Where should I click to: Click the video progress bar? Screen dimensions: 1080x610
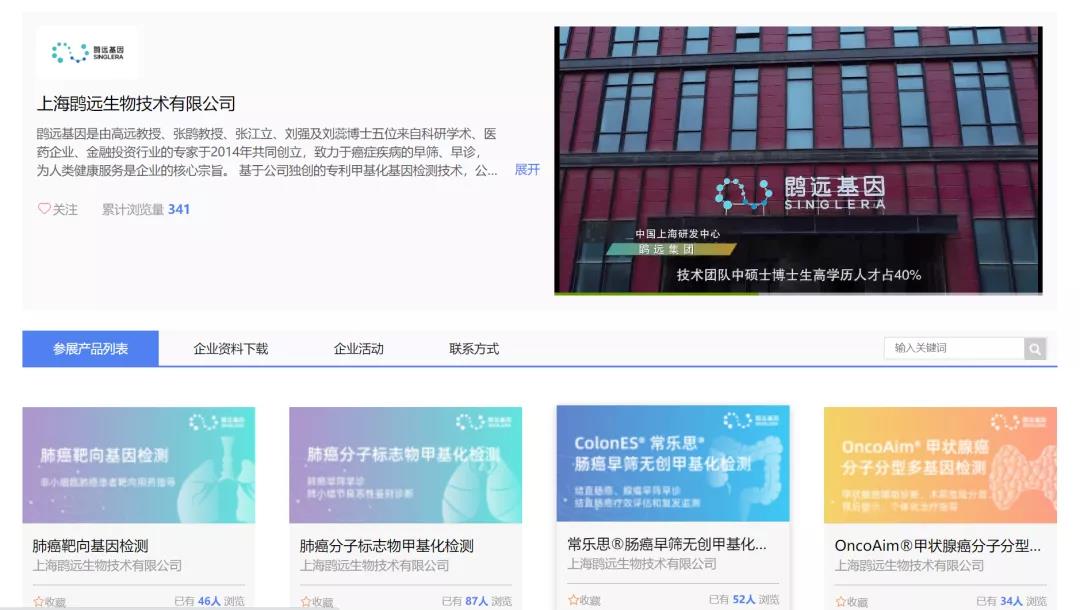(798, 293)
